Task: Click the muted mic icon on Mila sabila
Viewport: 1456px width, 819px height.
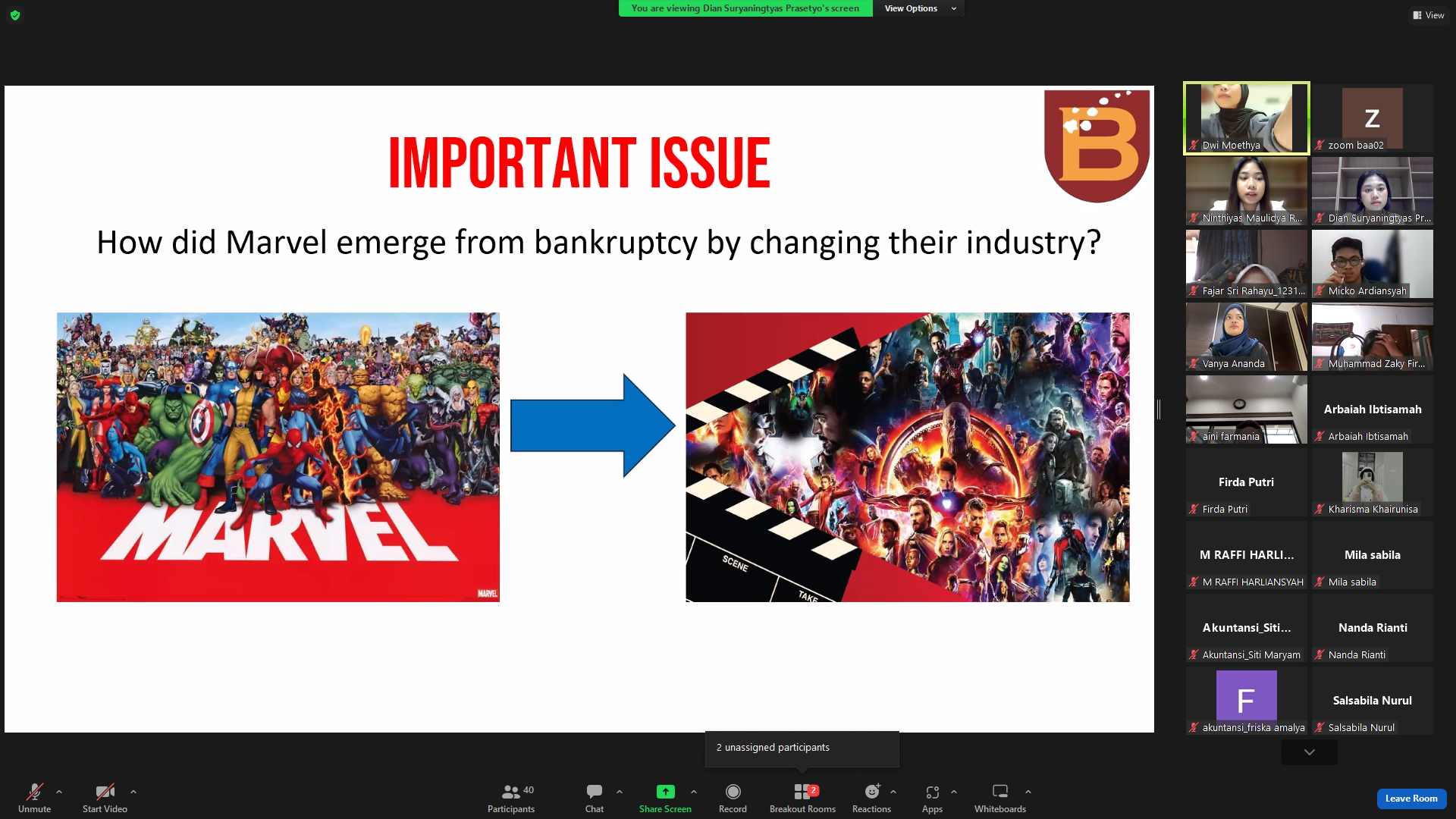Action: tap(1320, 582)
